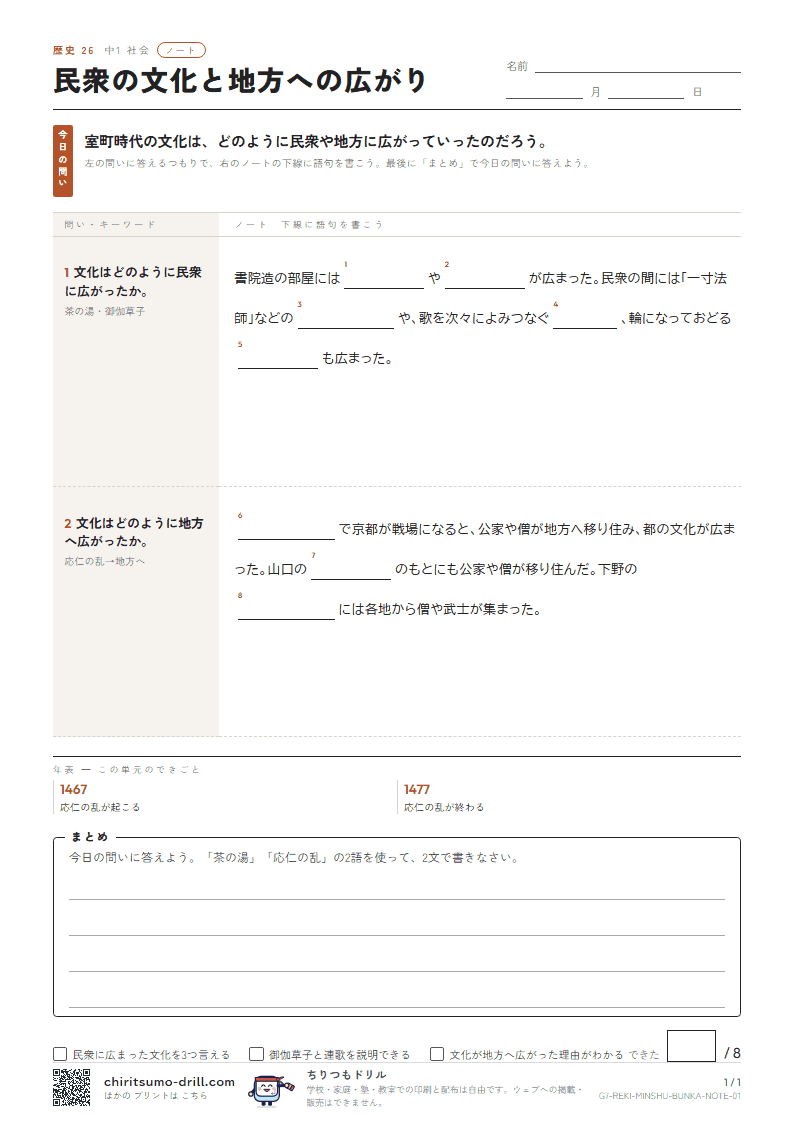This screenshot has width=794, height=1123.
Task: Click the orange 今日の問い label badge
Action: pos(62,161)
